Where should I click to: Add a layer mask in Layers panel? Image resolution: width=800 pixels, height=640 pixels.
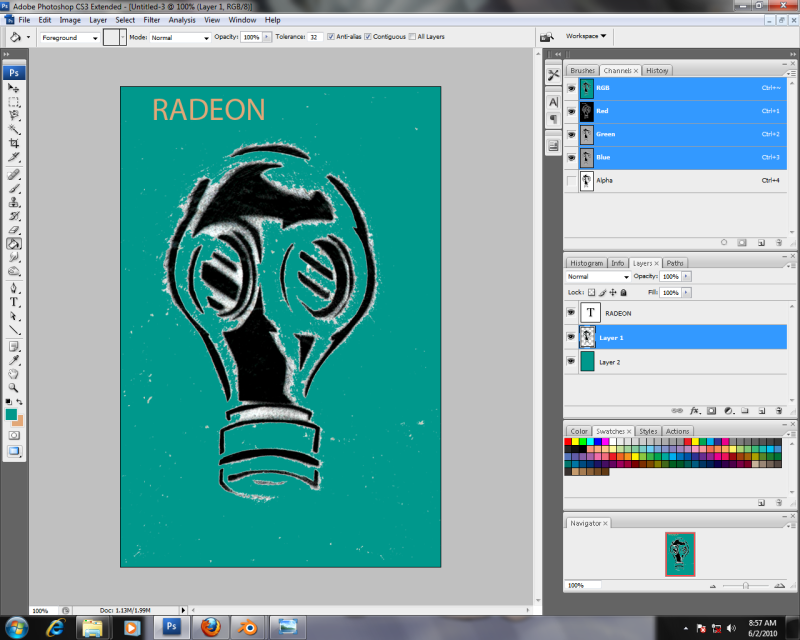pyautogui.click(x=712, y=411)
